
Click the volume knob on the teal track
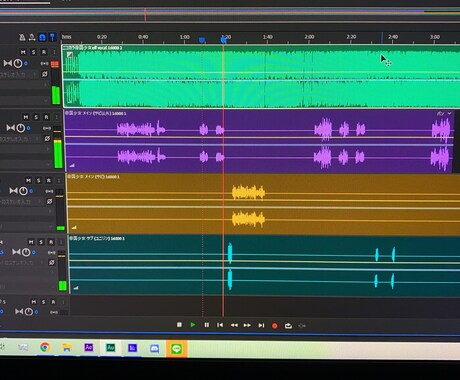tap(26, 252)
